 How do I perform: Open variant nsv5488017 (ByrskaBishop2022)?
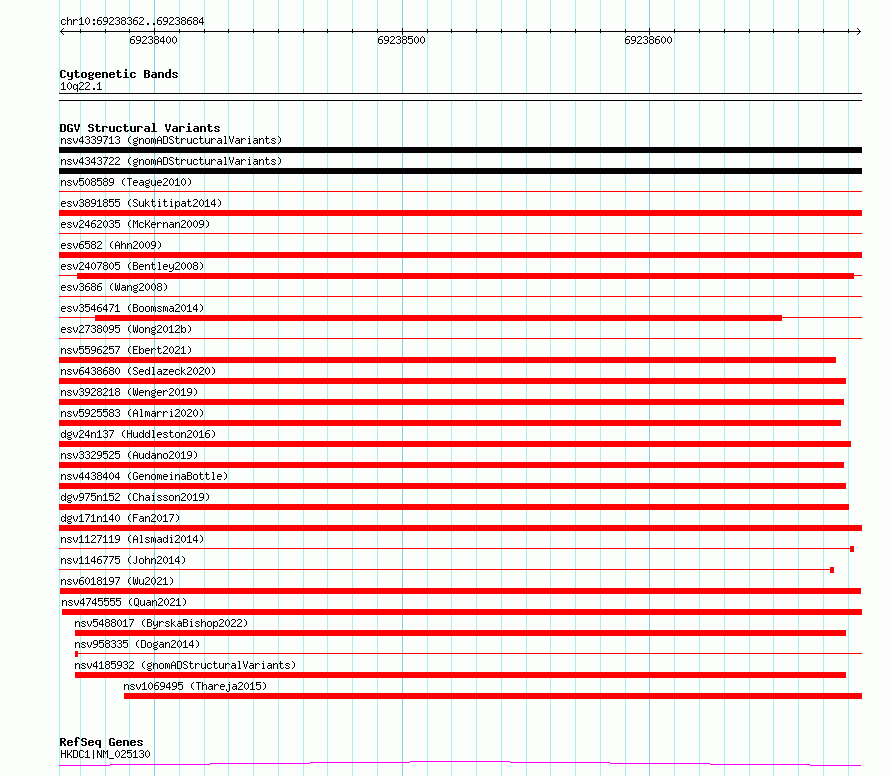point(161,623)
